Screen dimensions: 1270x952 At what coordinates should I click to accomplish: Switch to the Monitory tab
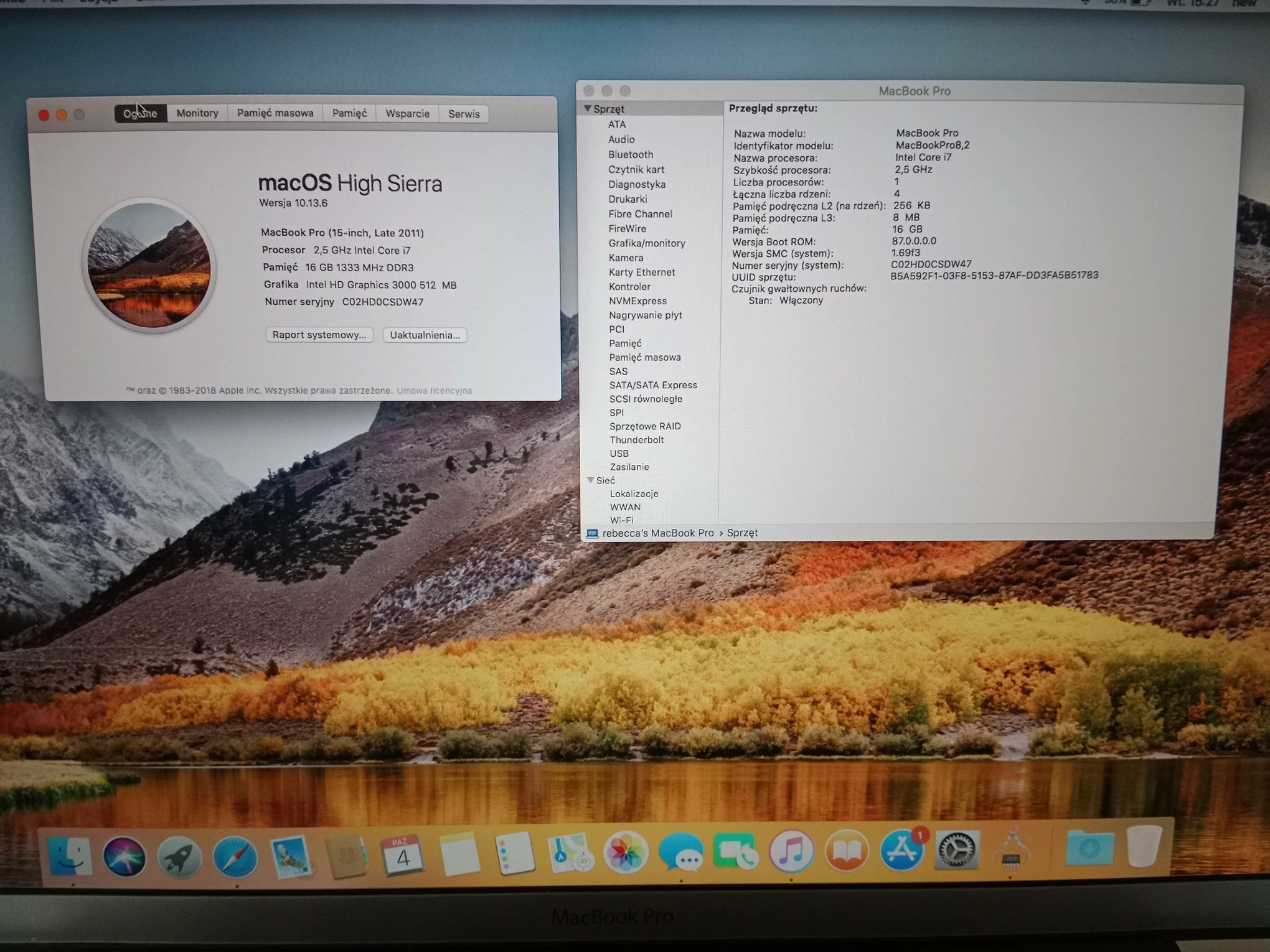pyautogui.click(x=197, y=113)
